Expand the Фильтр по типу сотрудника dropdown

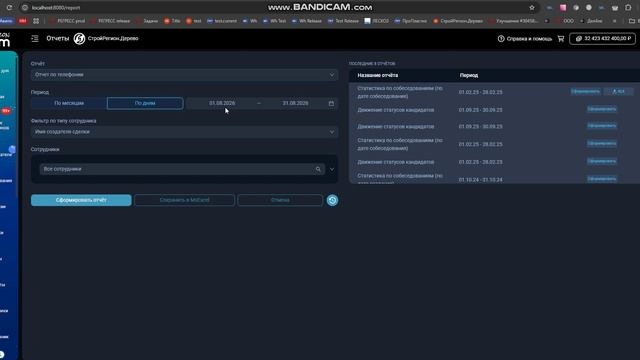[x=184, y=132]
